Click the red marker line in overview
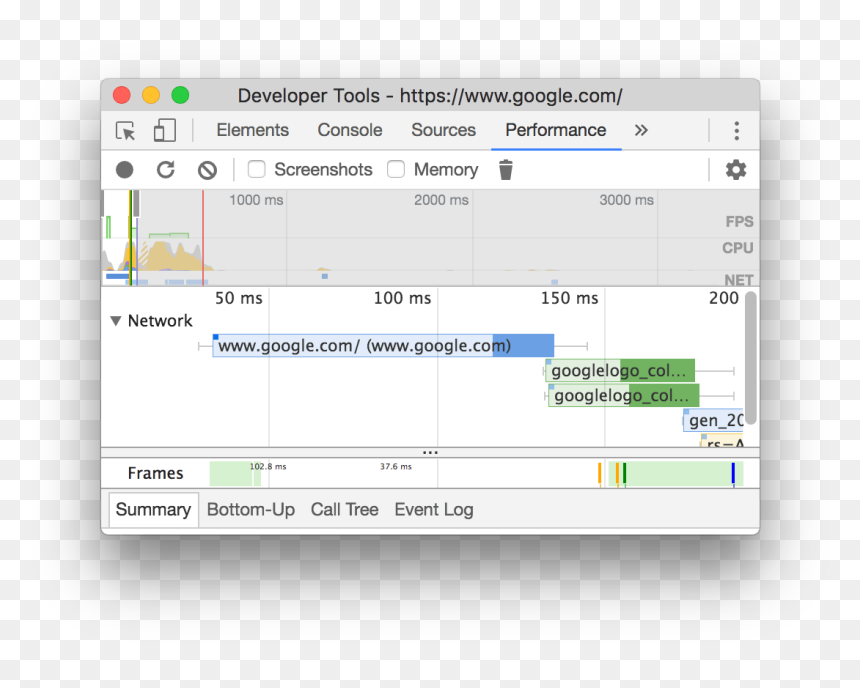The width and height of the screenshot is (860, 688). [x=203, y=237]
